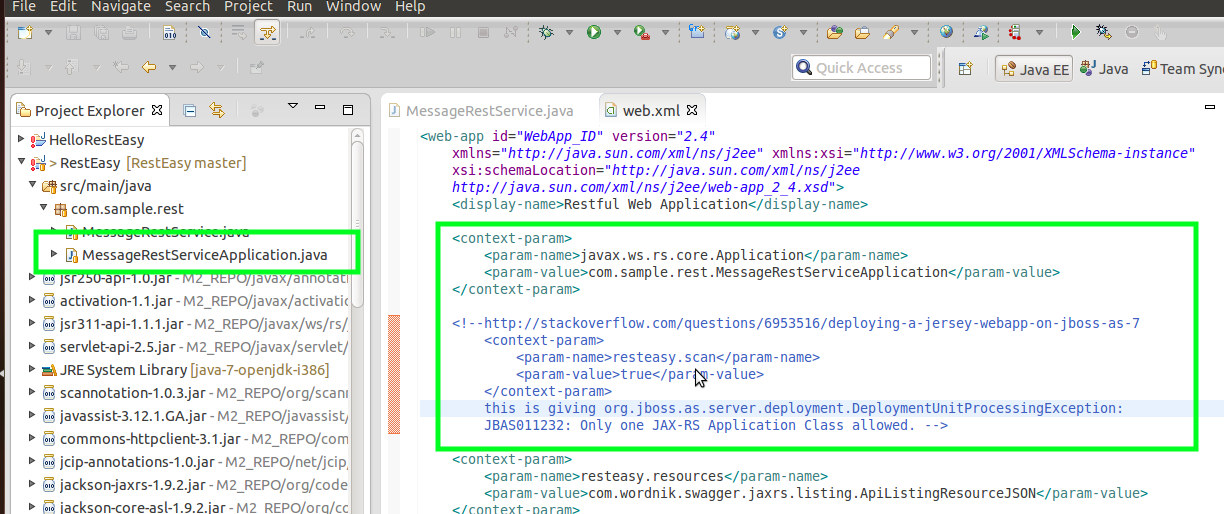Screen dimensions: 1224x514
Task: Open the Window menu
Action: tap(353, 7)
